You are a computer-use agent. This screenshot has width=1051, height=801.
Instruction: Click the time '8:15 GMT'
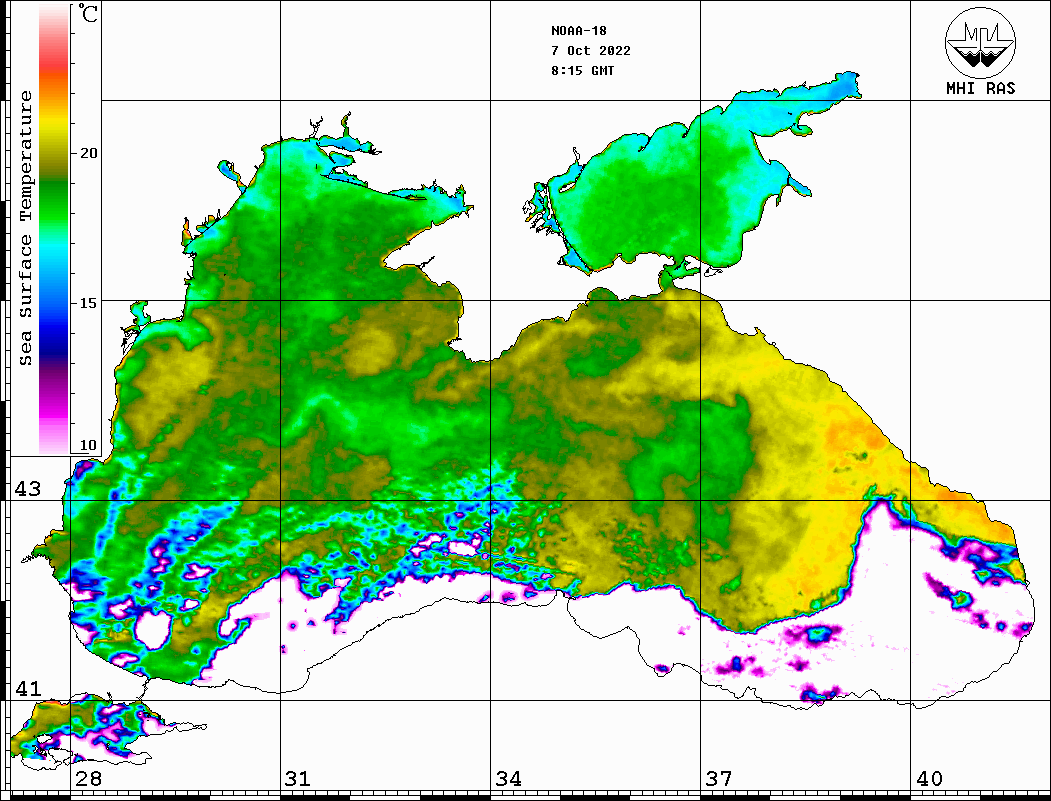tap(582, 70)
